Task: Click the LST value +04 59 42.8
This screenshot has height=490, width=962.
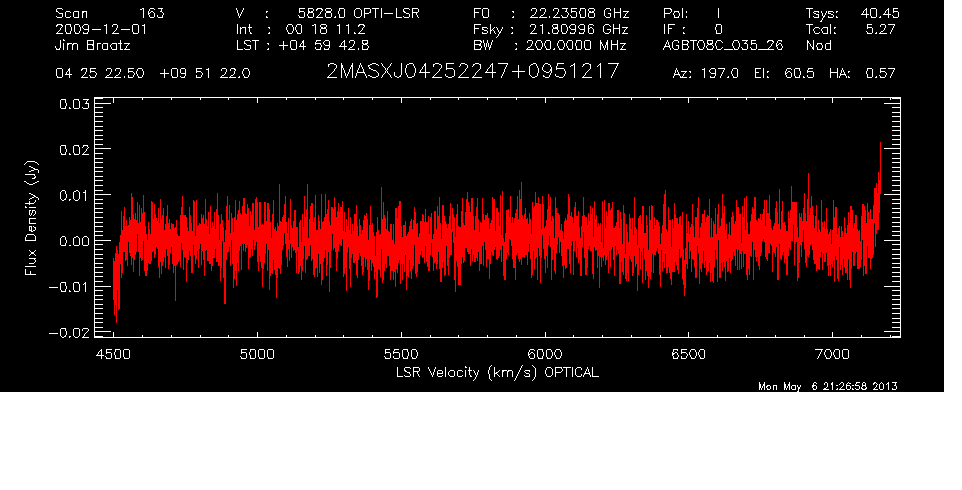Action: click(324, 45)
